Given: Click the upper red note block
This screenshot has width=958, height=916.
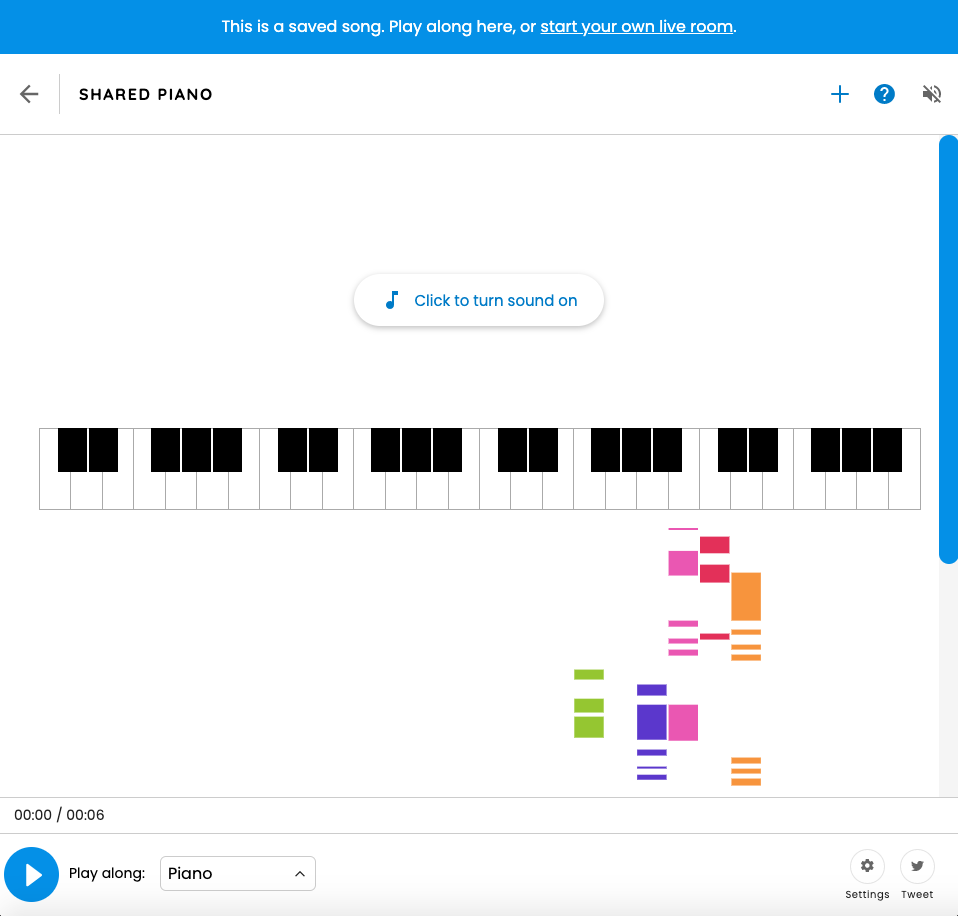Looking at the screenshot, I should point(714,544).
